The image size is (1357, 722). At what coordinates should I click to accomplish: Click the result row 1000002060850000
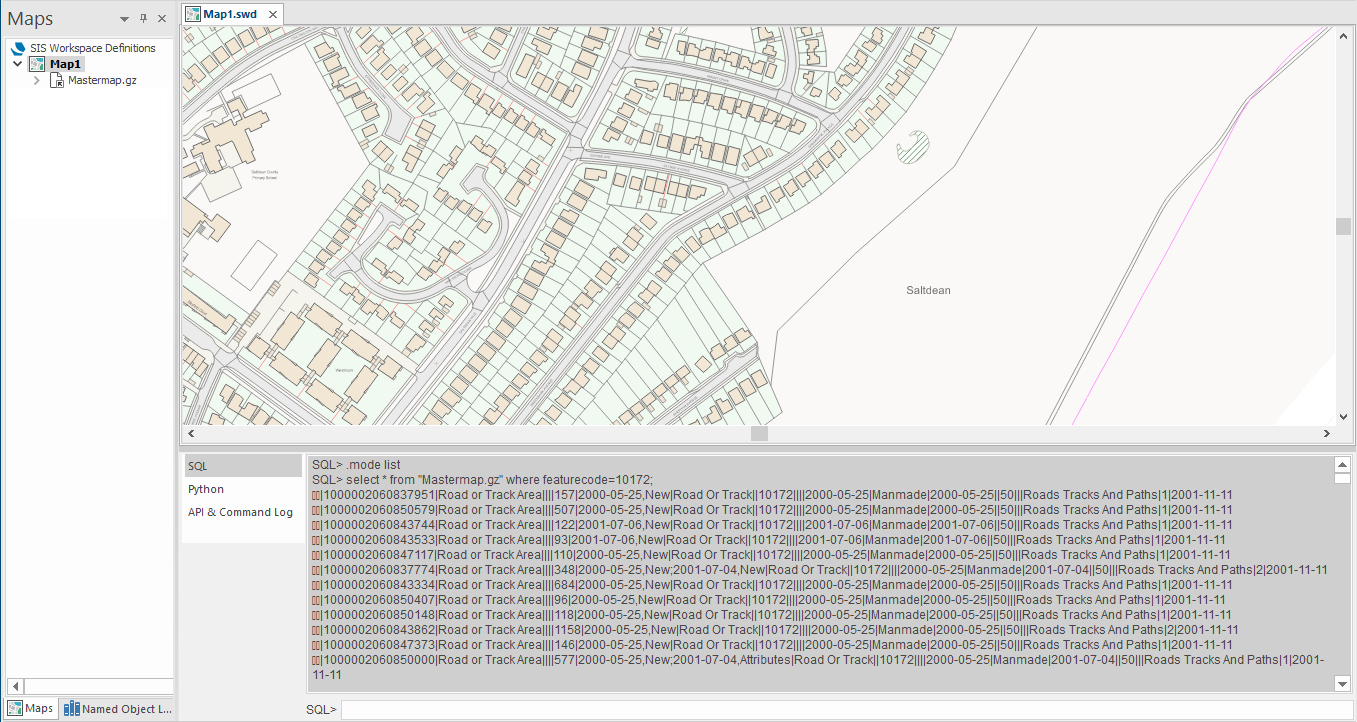[x=819, y=667]
